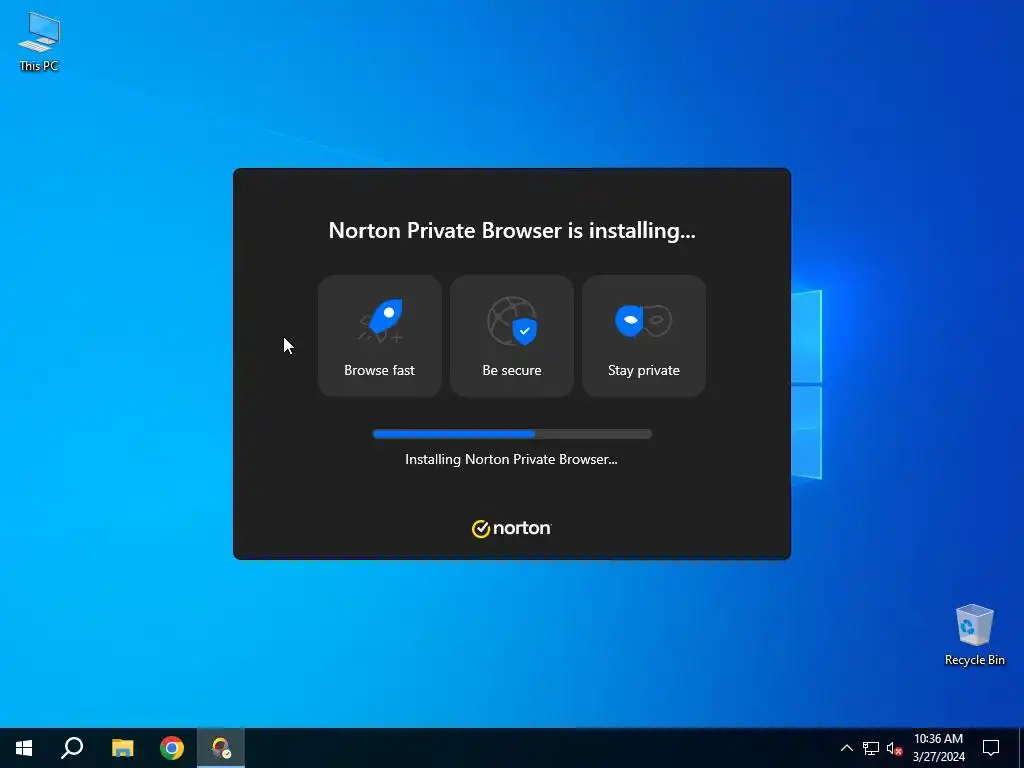The image size is (1024, 768).
Task: Click the 'Installing Norton Private Browser...' status text
Action: 511,459
